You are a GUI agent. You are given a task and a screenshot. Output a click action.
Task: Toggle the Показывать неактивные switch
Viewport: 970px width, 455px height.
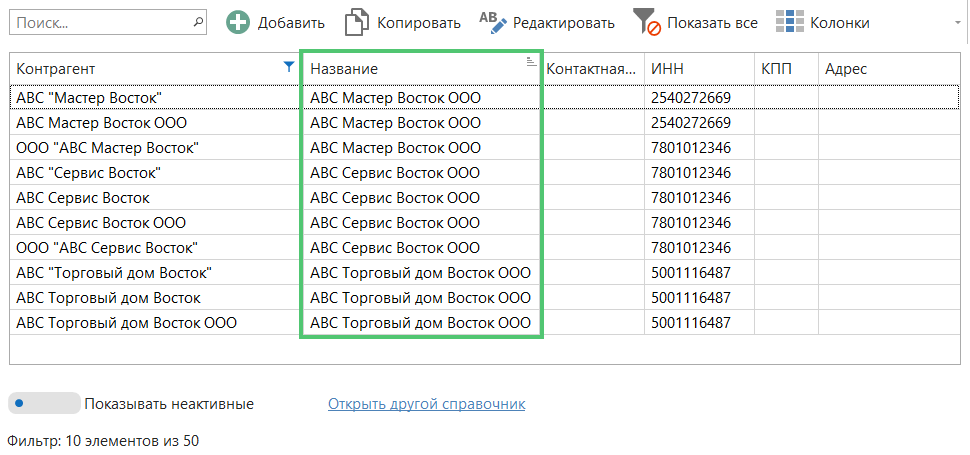[x=43, y=404]
